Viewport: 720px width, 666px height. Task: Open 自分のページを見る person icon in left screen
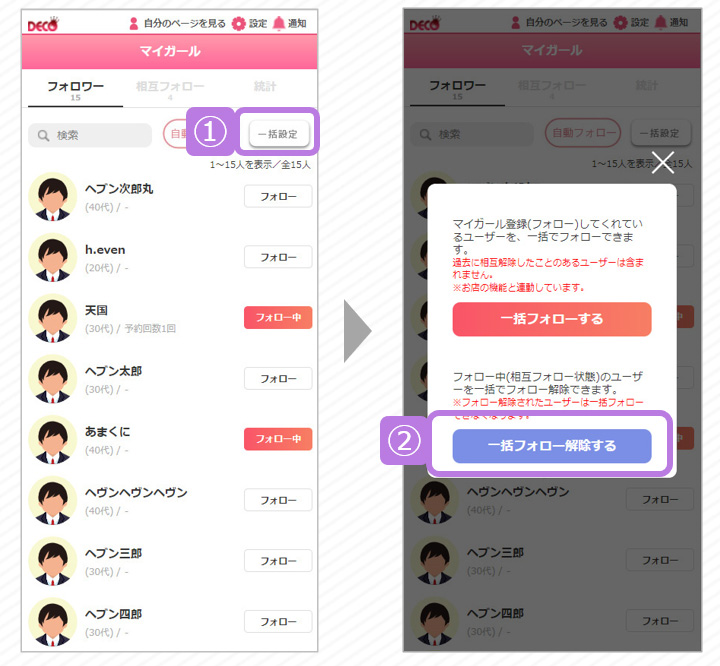(x=134, y=23)
